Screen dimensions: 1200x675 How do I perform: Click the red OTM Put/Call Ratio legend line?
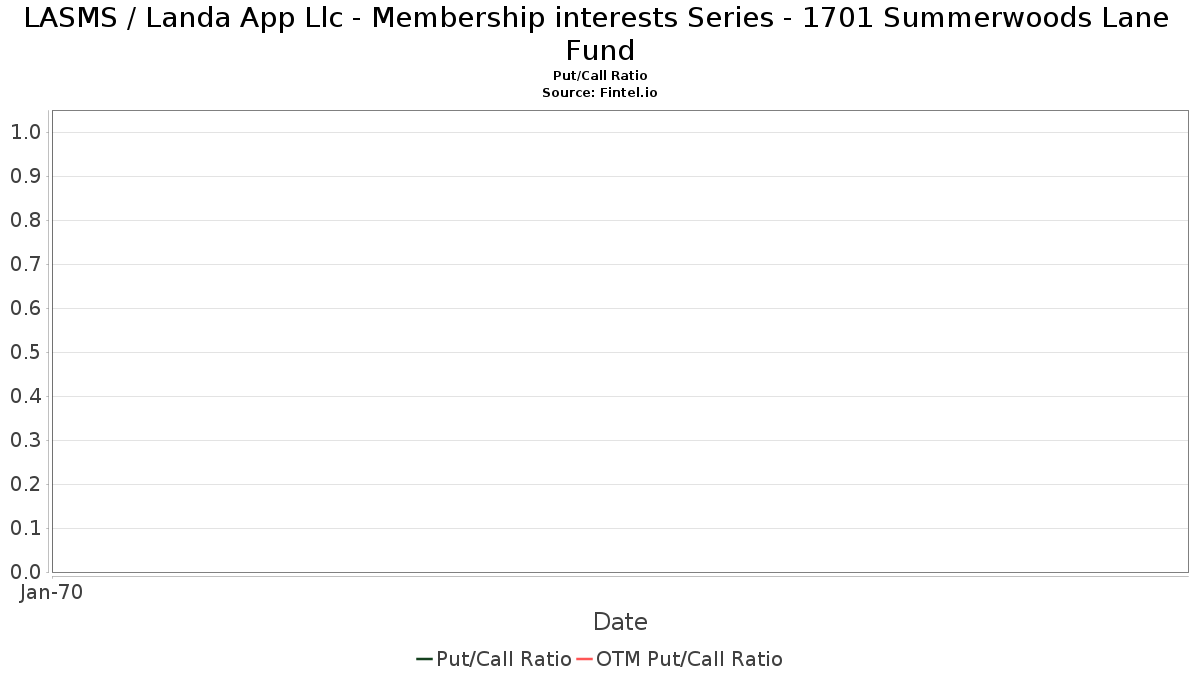[x=584, y=659]
